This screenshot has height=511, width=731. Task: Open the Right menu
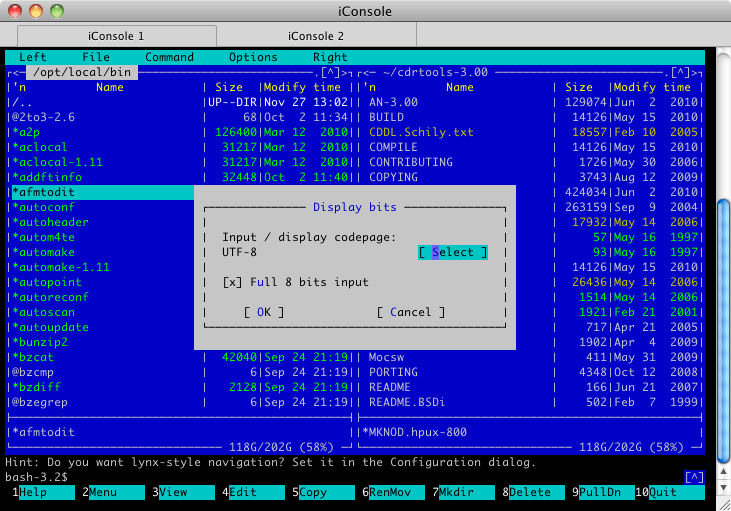(x=330, y=57)
